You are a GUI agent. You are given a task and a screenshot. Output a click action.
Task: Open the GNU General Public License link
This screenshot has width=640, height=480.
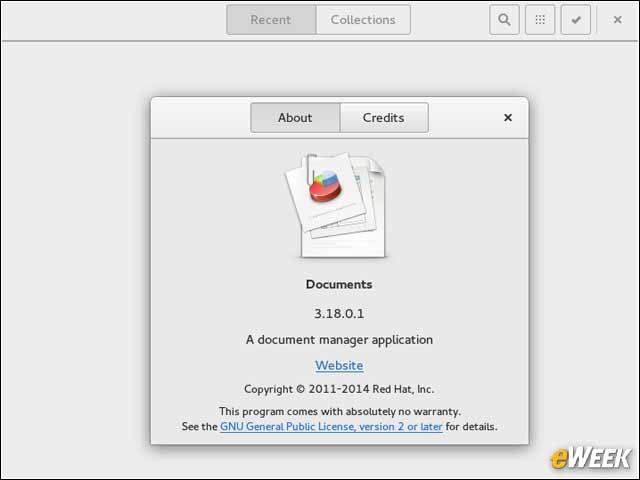[x=331, y=427]
